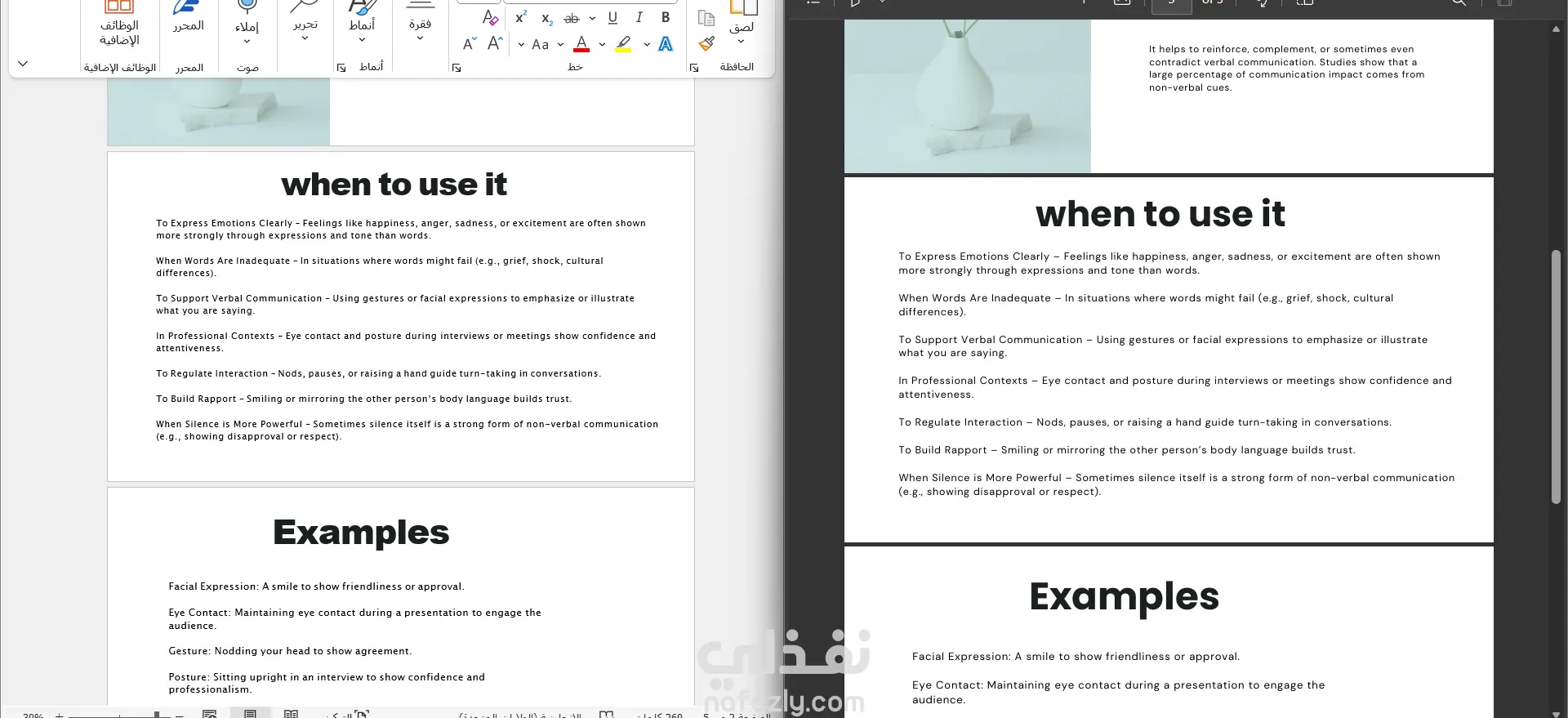Viewport: 1568px width, 718px height.
Task: Click 'To Express Emotions Clearly' paragraph in Word
Action: [x=401, y=230]
